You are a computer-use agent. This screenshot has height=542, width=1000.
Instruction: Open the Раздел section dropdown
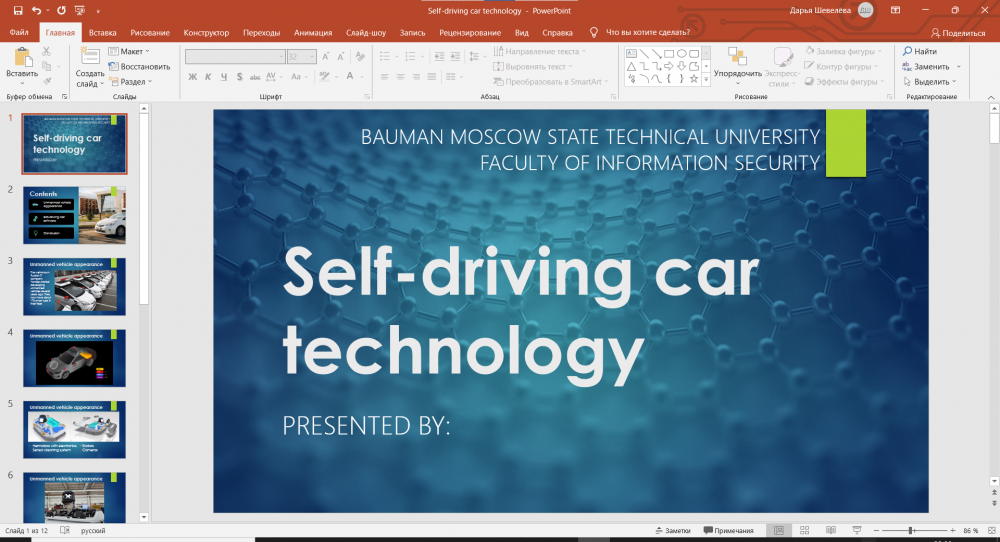click(x=131, y=82)
